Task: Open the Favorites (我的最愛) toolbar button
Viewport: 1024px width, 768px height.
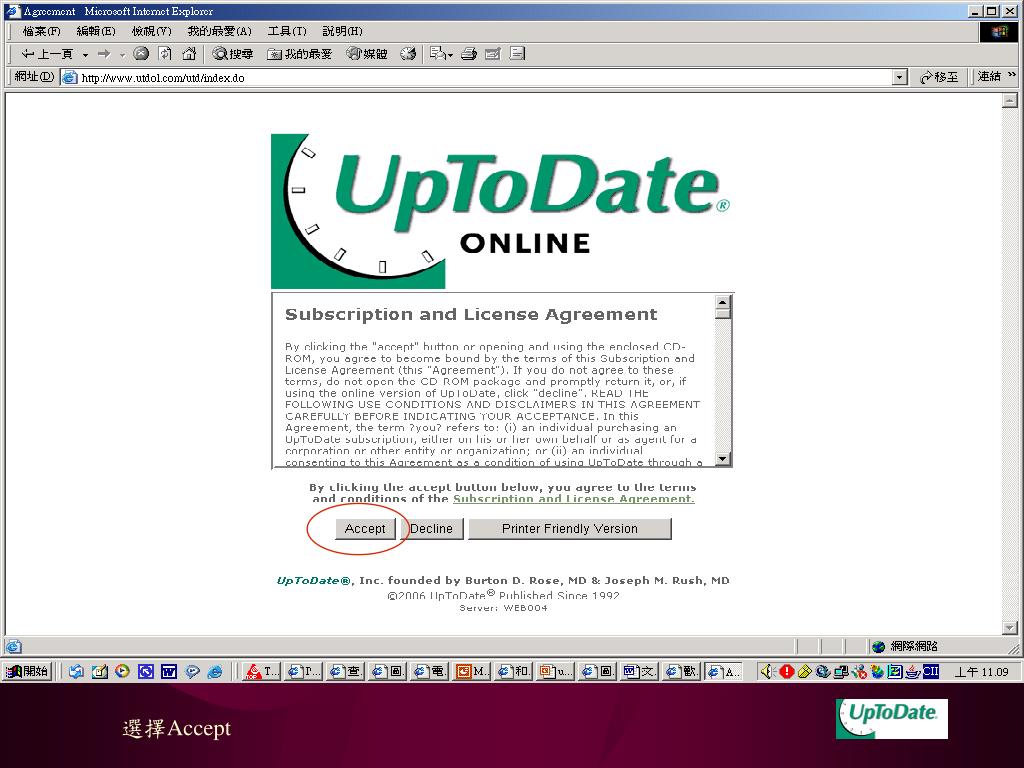Action: point(300,54)
